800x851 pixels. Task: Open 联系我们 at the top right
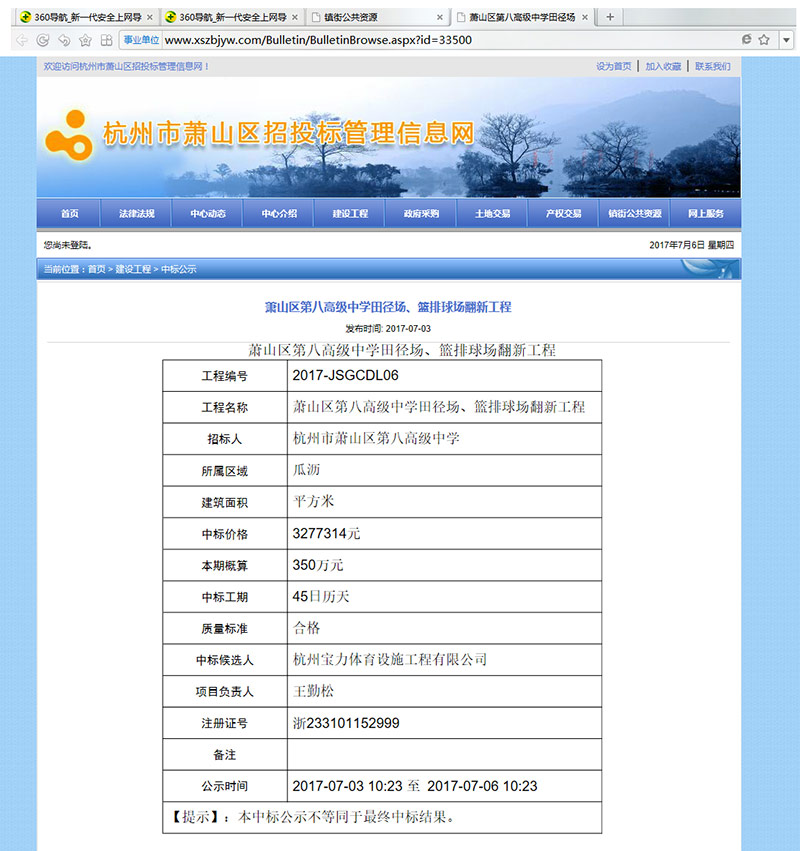[712, 65]
